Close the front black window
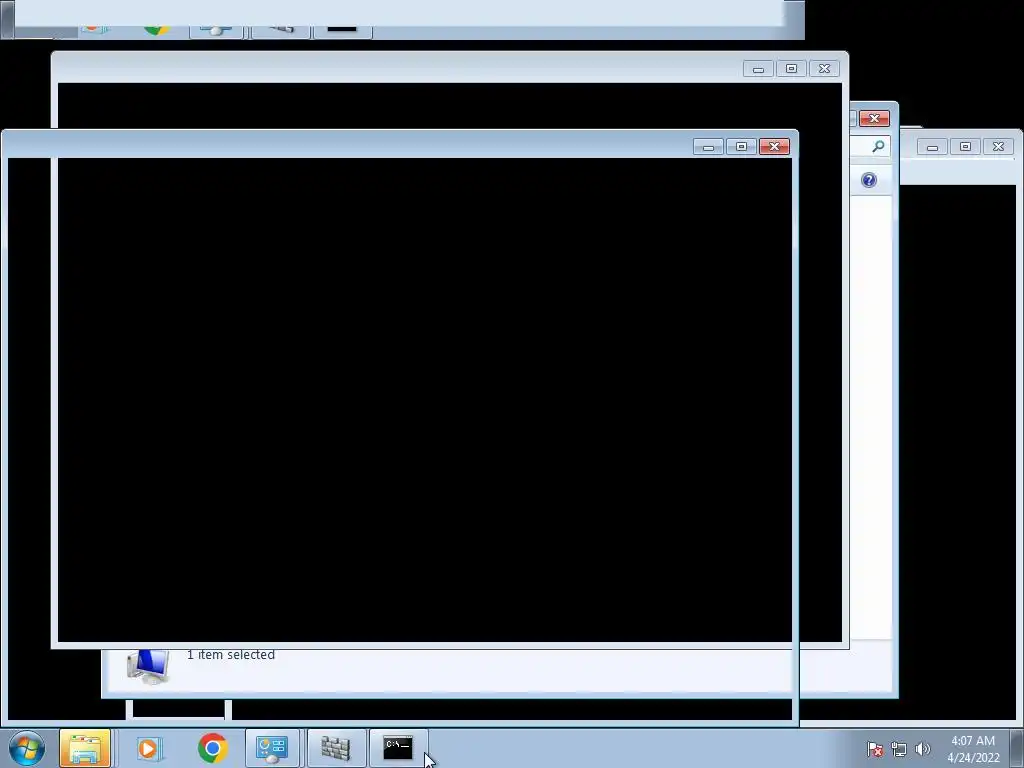 775,146
